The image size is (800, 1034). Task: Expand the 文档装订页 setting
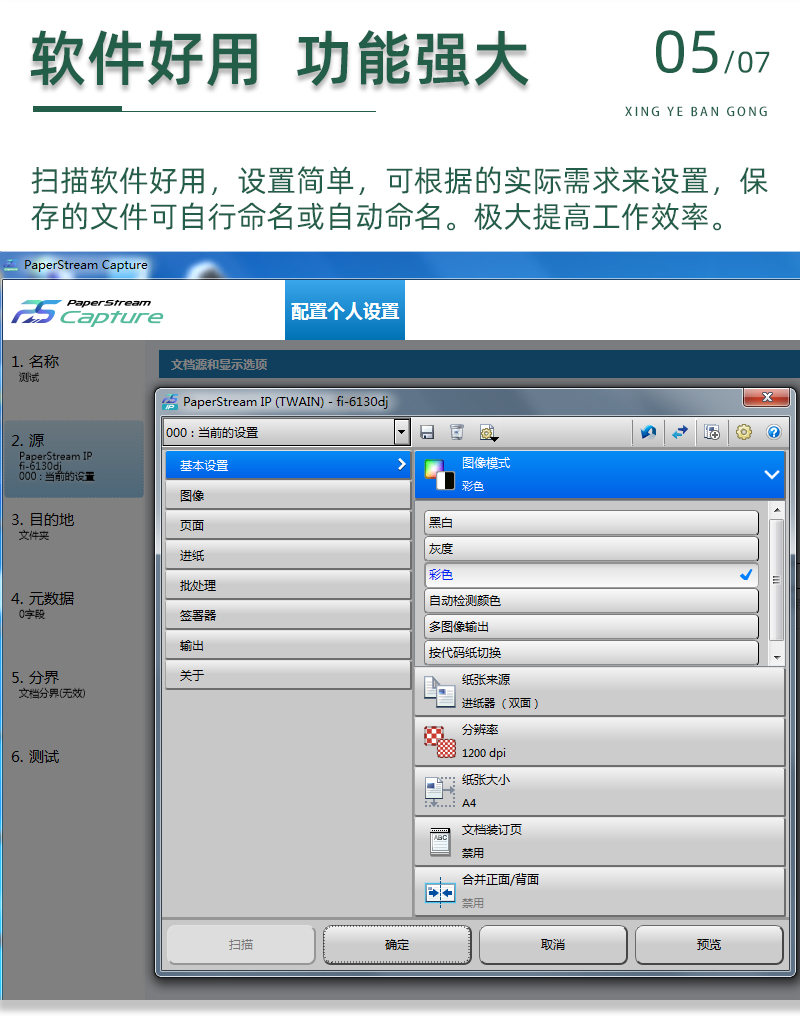(x=600, y=841)
